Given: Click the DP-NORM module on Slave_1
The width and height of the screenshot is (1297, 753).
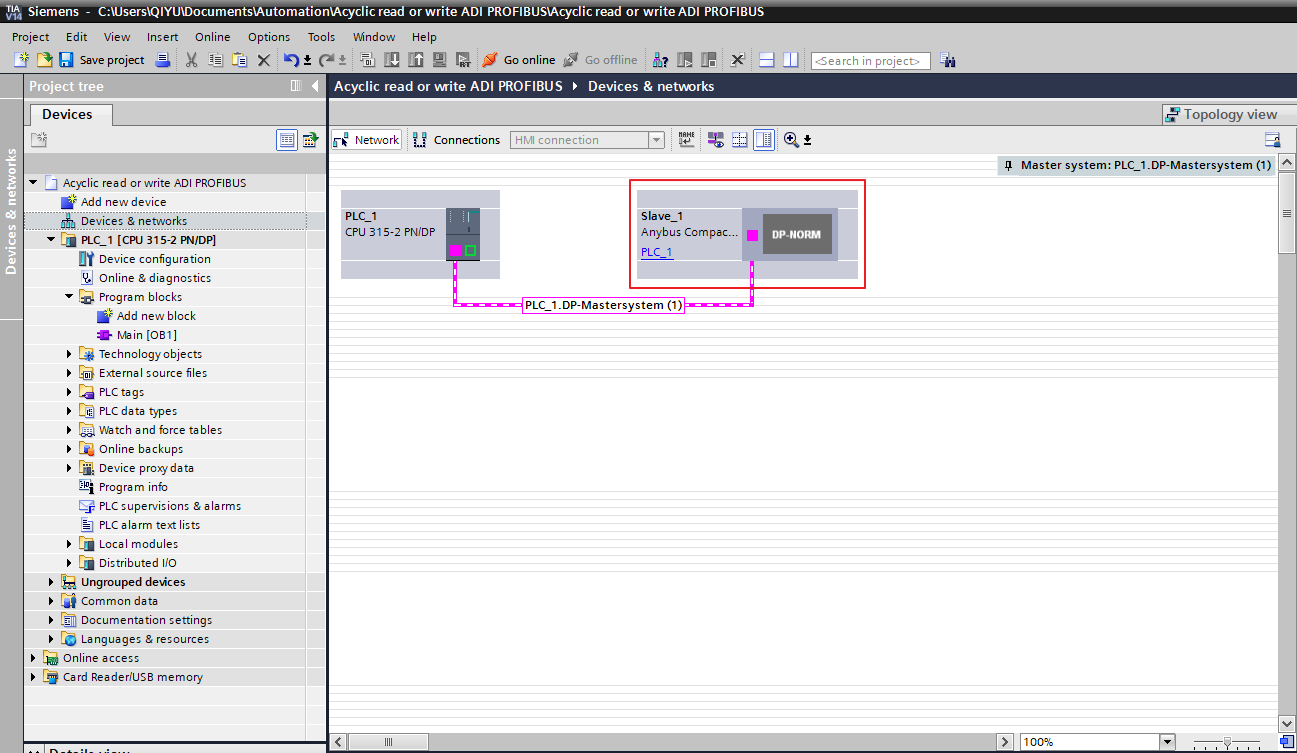Looking at the screenshot, I should (x=796, y=235).
